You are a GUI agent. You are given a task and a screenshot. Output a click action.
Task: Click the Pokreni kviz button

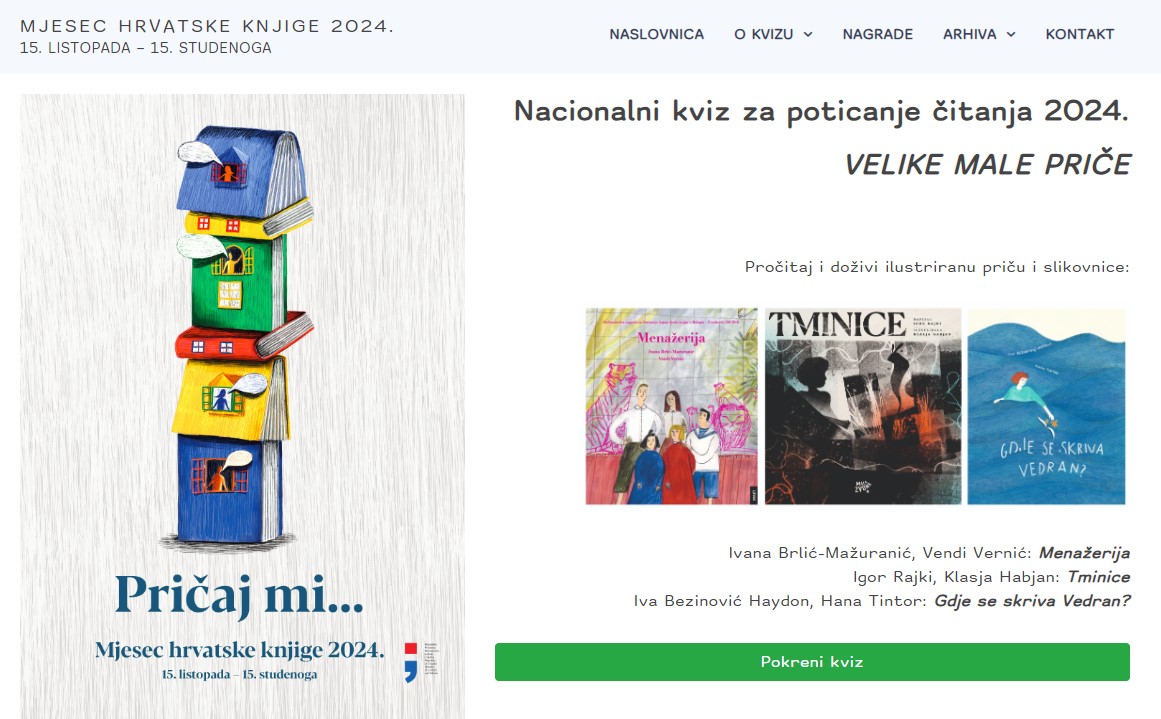[x=812, y=662]
